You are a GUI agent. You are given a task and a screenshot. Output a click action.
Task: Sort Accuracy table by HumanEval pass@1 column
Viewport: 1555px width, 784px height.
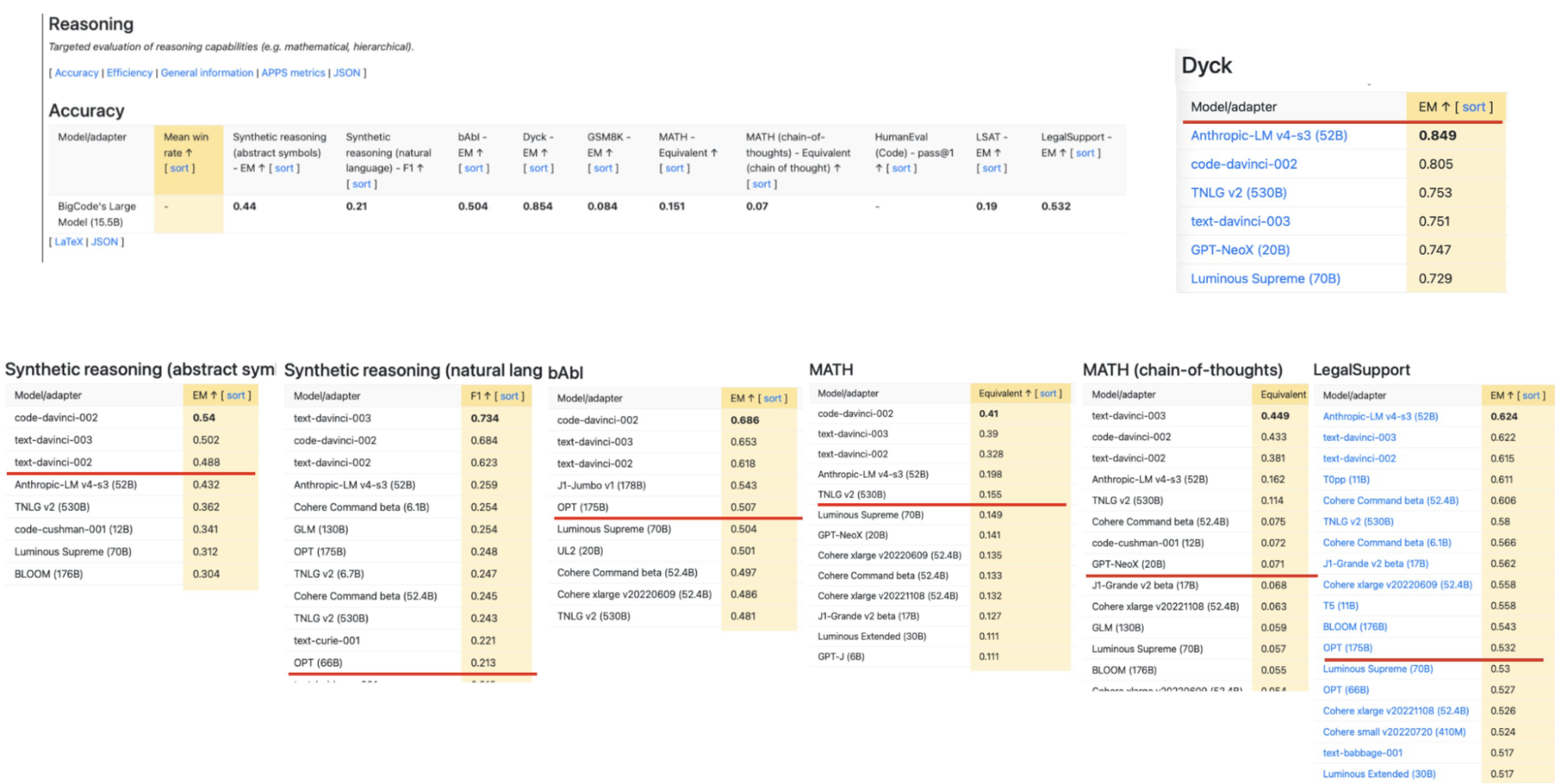pyautogui.click(x=901, y=168)
